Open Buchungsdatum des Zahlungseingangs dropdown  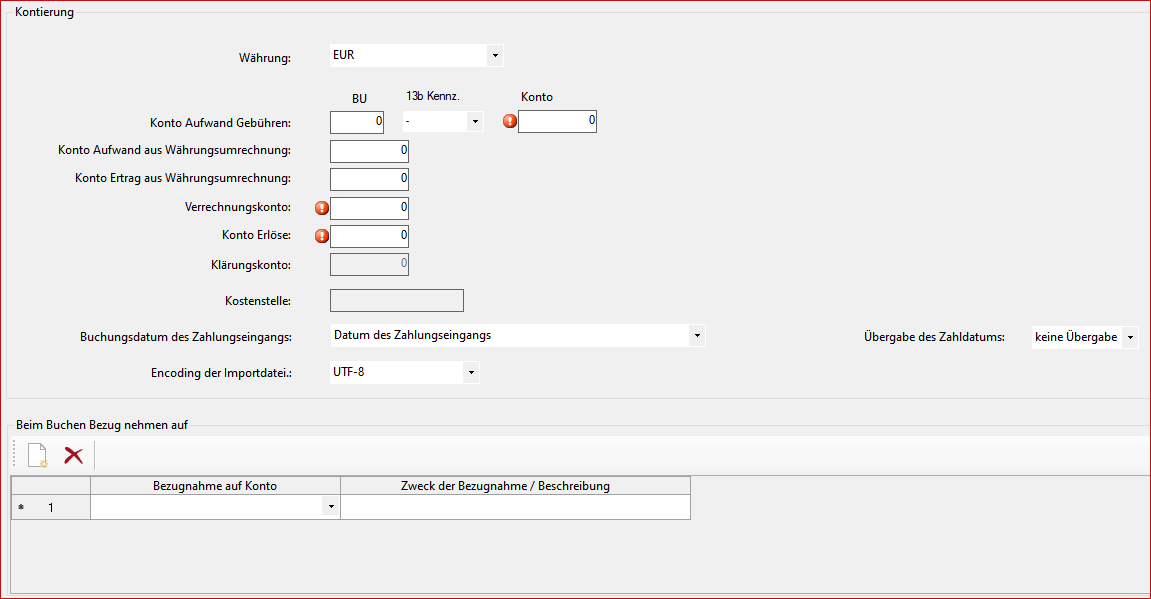click(697, 336)
